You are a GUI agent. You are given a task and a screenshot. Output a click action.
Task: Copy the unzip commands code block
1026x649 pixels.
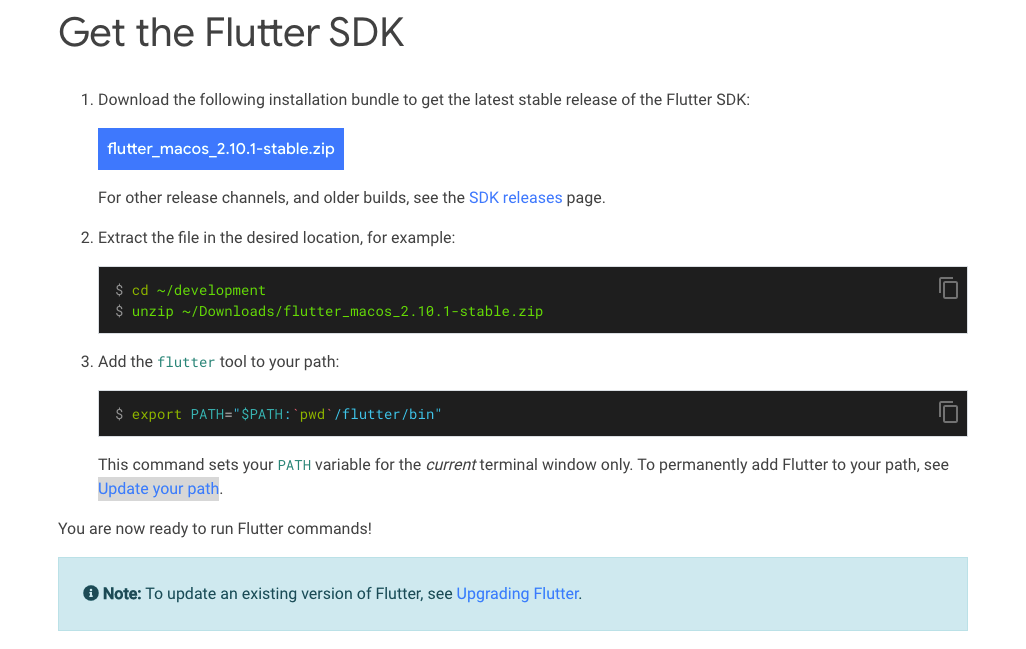pos(948,288)
